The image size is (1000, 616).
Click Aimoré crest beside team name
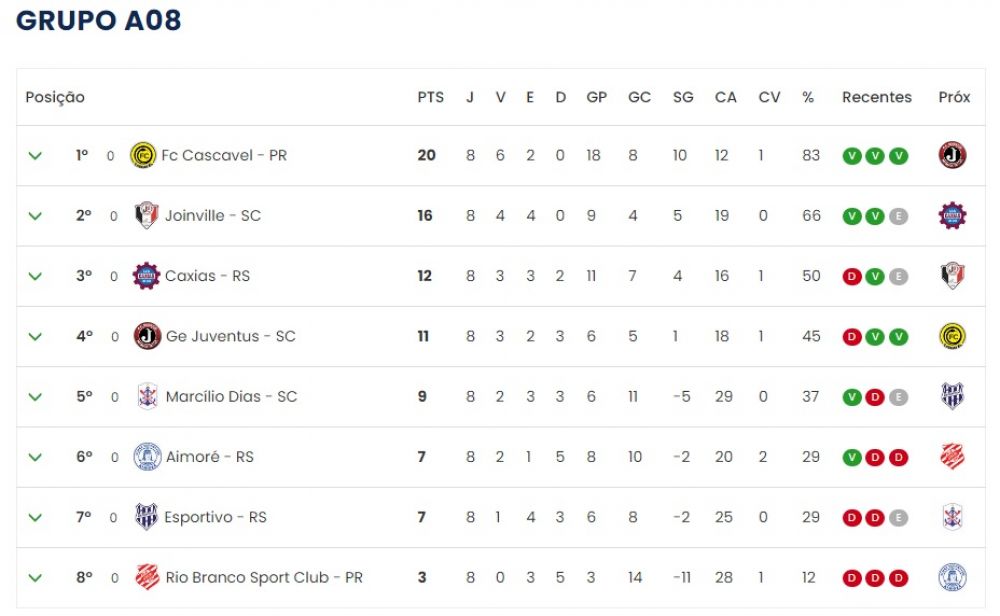147,457
